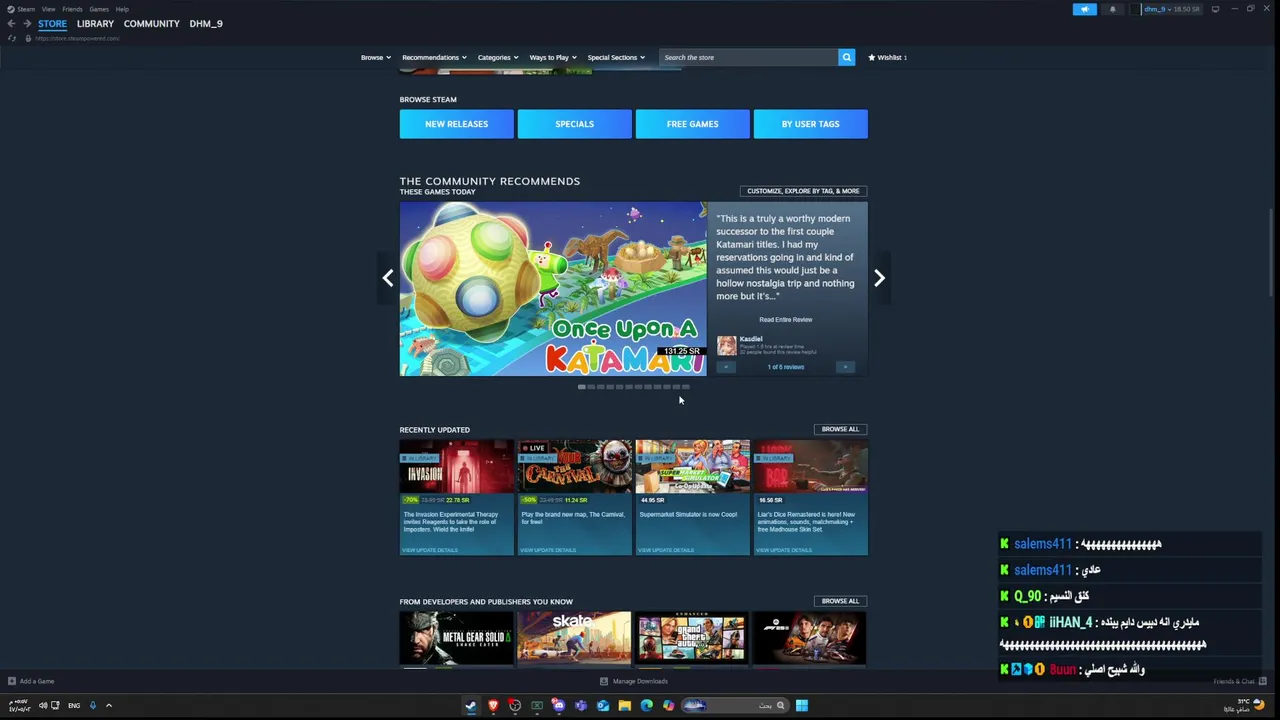Go to next review arrow
The width and height of the screenshot is (1280, 720).
(x=845, y=367)
